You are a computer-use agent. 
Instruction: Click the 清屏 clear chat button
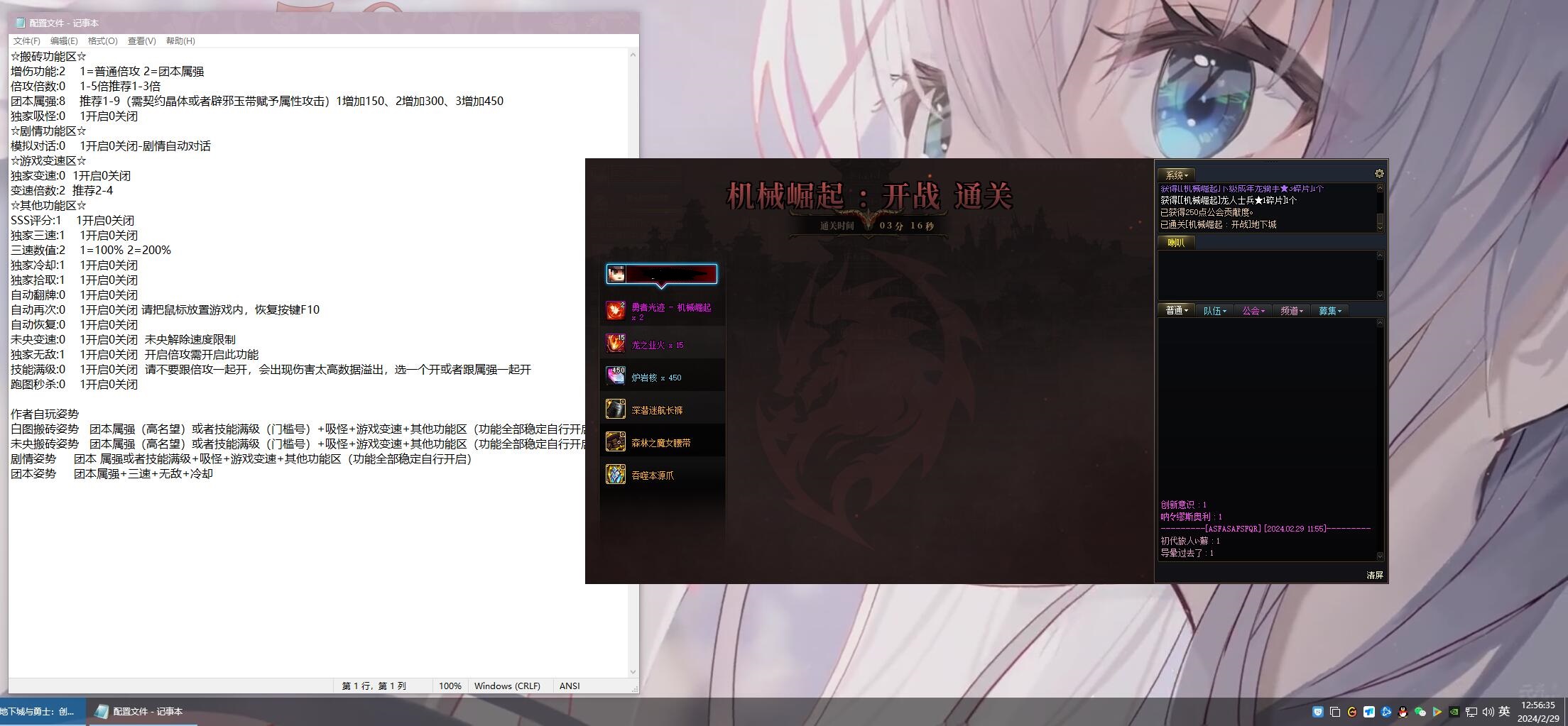click(x=1375, y=576)
